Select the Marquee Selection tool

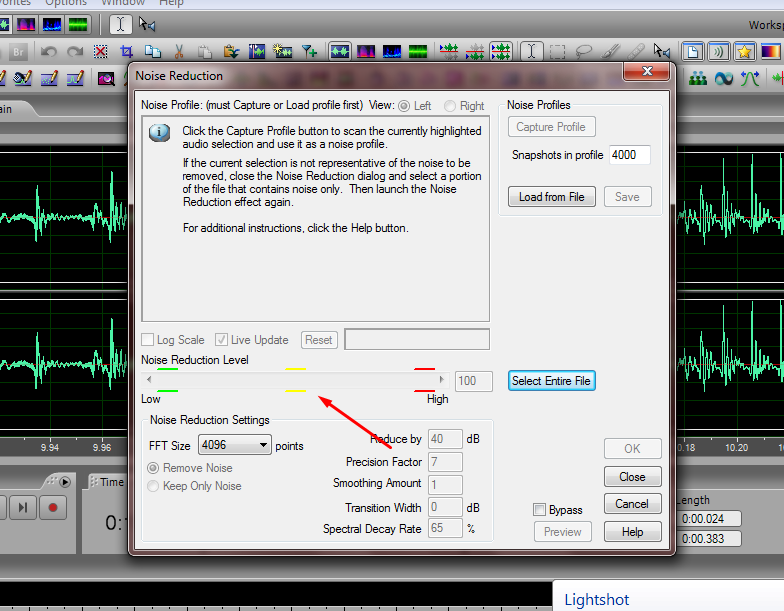click(557, 52)
